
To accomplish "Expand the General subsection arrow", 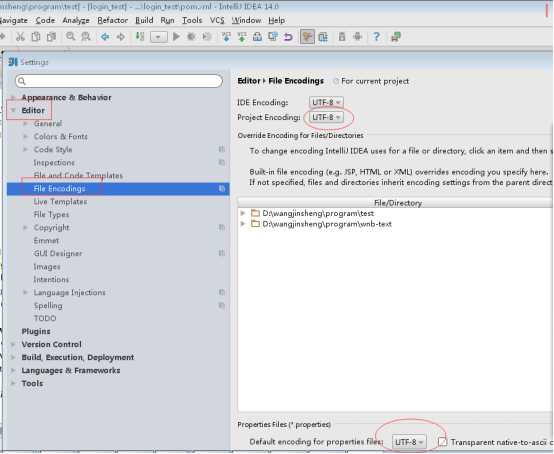I will pyautogui.click(x=25, y=124).
